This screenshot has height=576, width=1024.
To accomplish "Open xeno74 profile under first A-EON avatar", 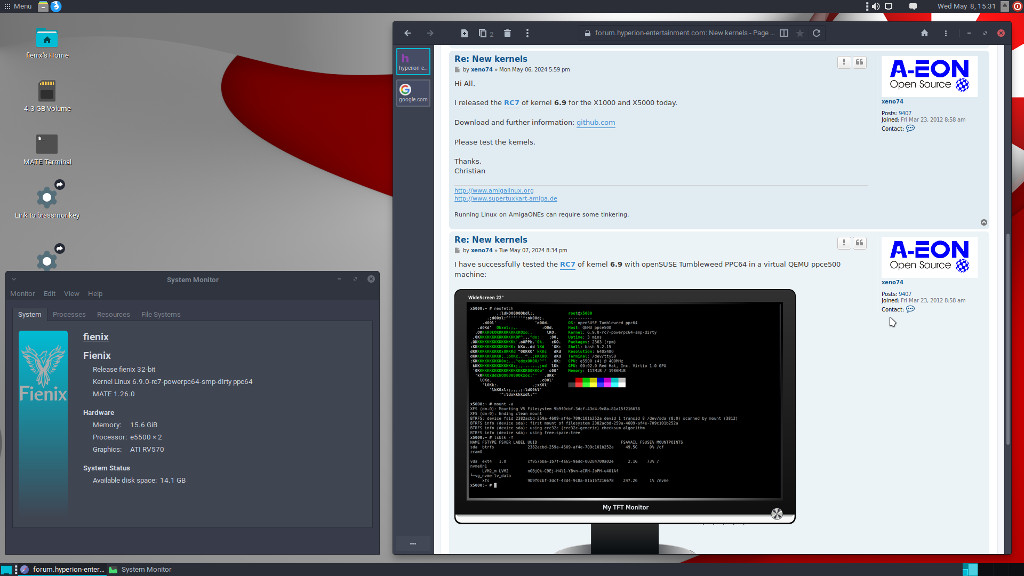I will [x=892, y=101].
